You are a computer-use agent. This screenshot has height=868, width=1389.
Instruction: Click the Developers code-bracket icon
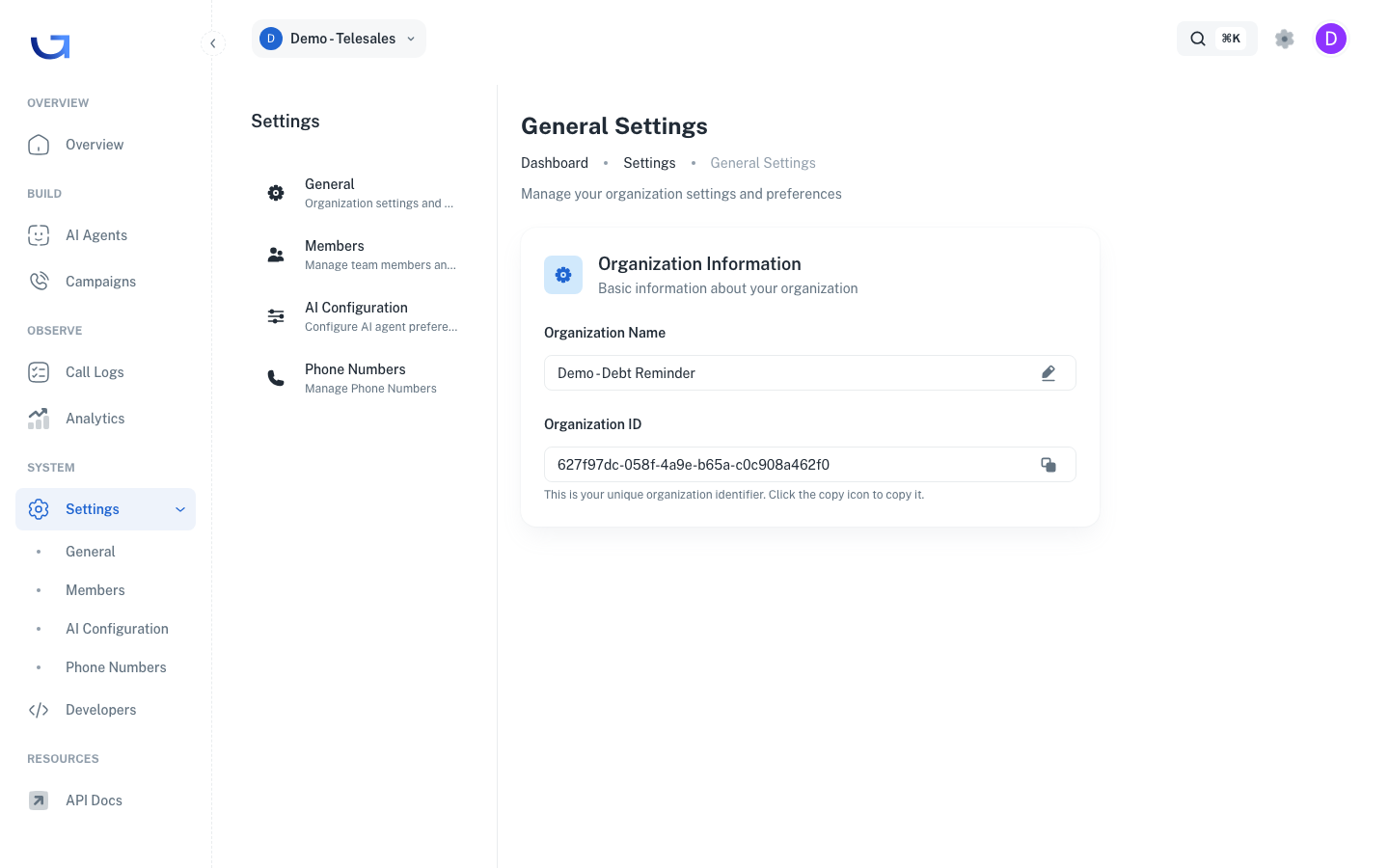click(x=39, y=710)
